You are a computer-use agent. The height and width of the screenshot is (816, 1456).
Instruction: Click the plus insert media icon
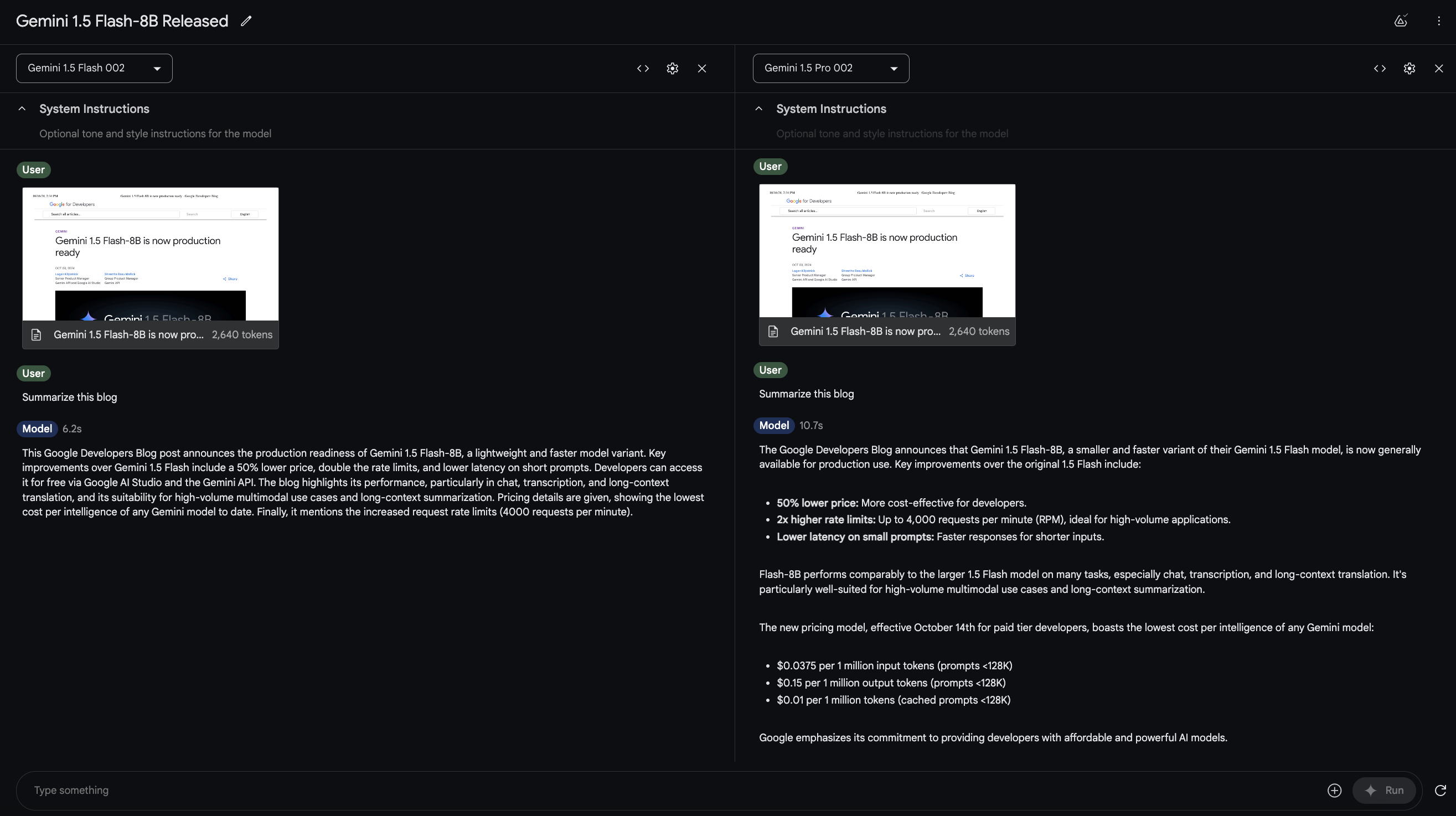(x=1334, y=791)
